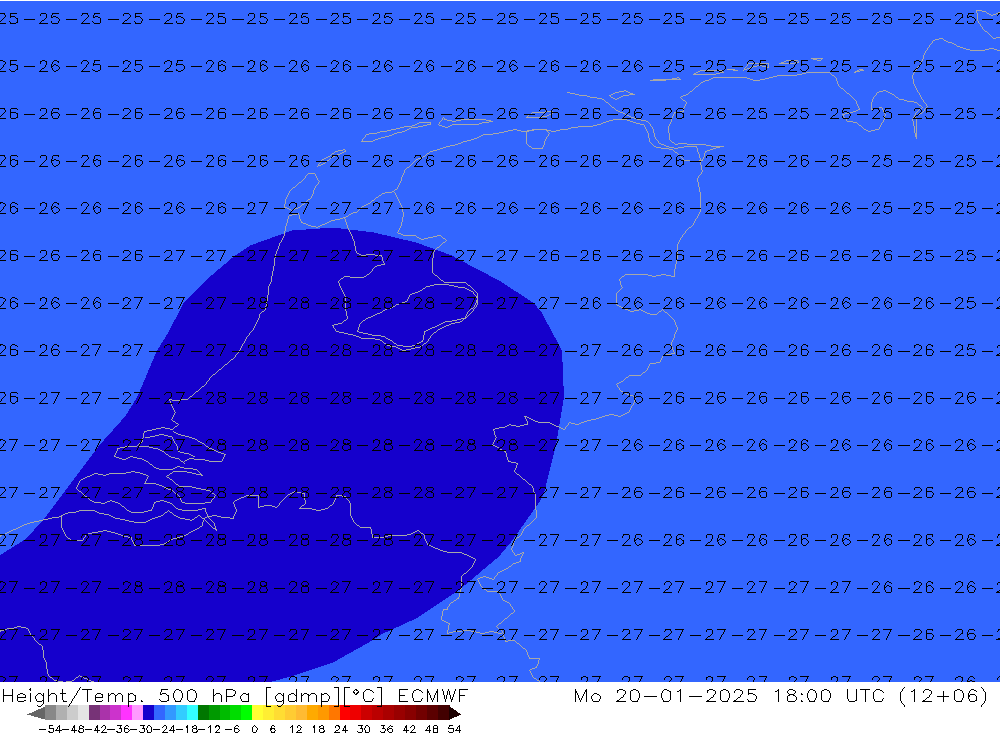Click the '500 hPa' level label

pos(206,695)
